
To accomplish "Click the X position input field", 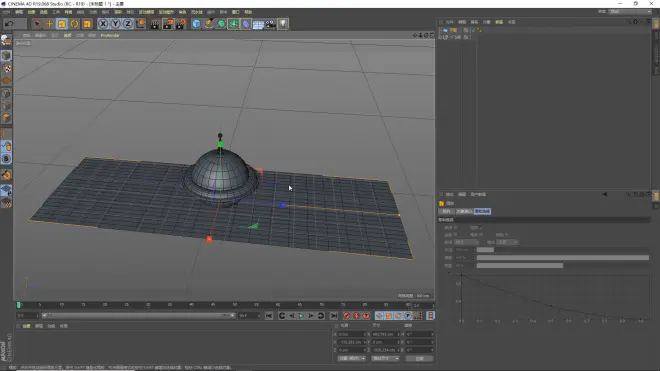I will 352,334.
